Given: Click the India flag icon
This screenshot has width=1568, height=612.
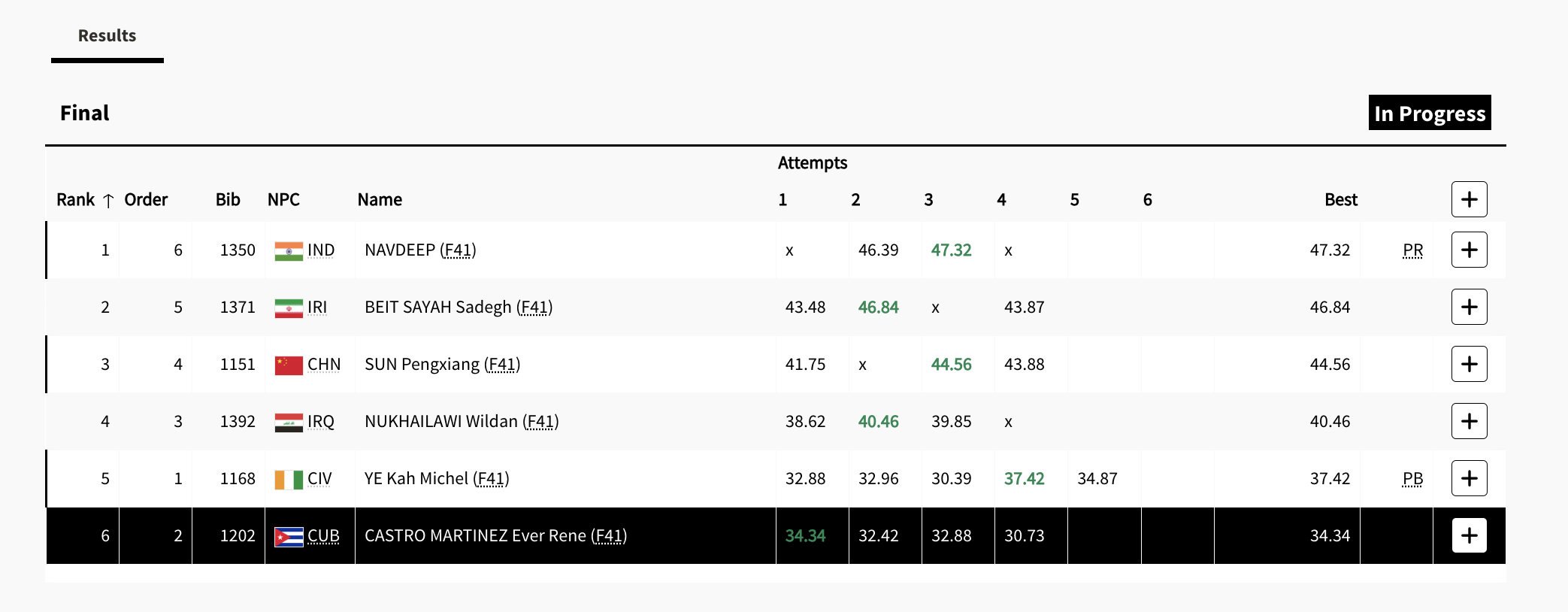Looking at the screenshot, I should tap(289, 250).
